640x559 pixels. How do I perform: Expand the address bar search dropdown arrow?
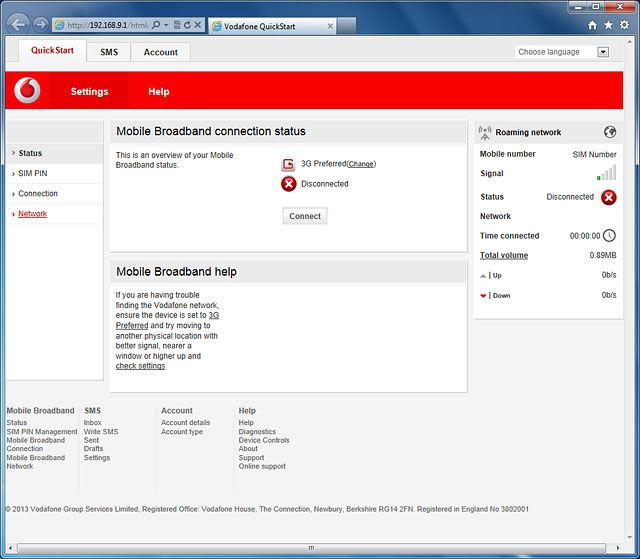(167, 24)
